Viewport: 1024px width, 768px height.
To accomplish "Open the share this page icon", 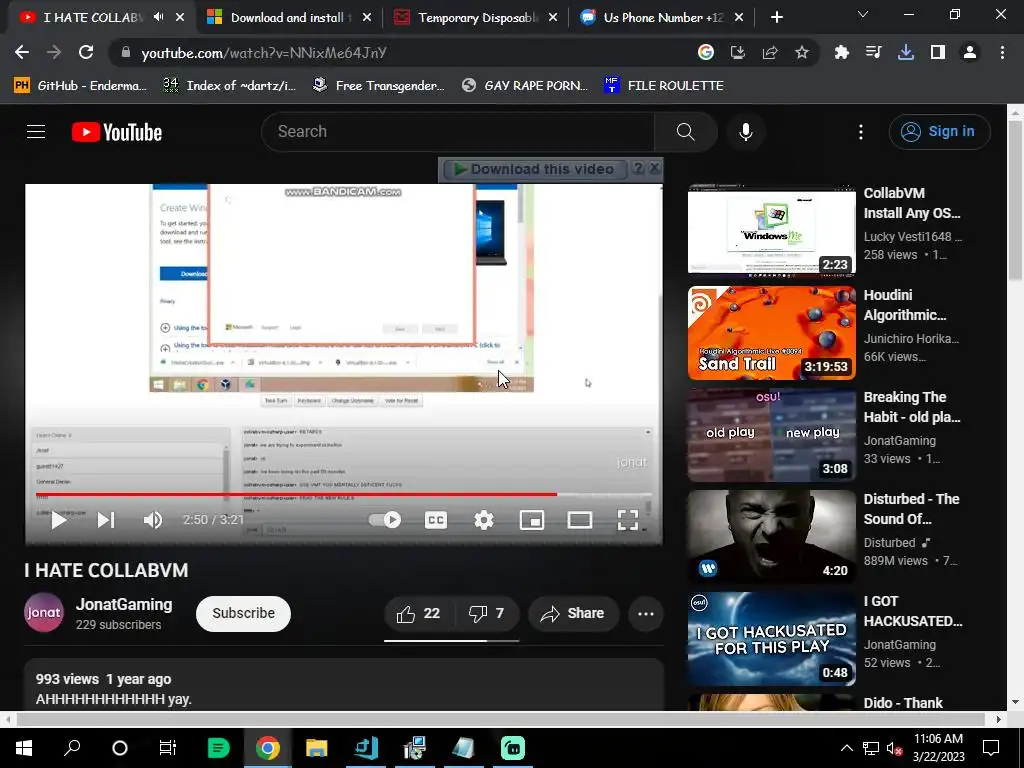I will tap(770, 52).
